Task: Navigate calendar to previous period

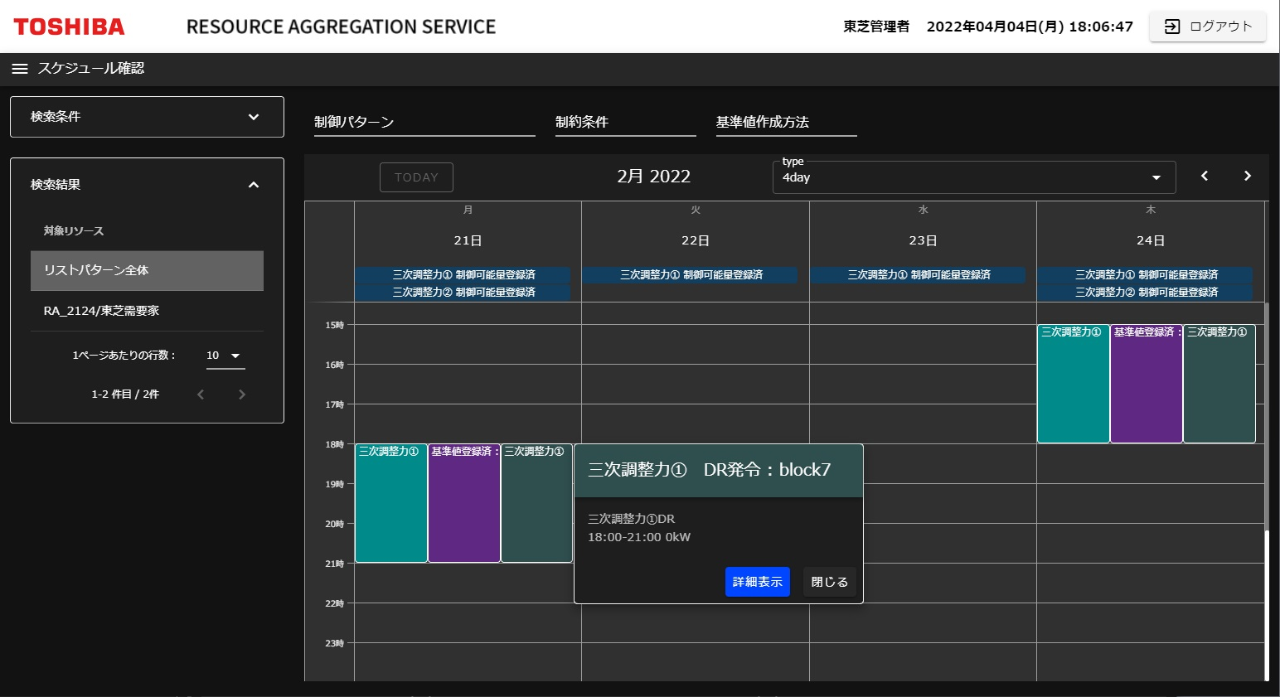Action: [x=1204, y=176]
